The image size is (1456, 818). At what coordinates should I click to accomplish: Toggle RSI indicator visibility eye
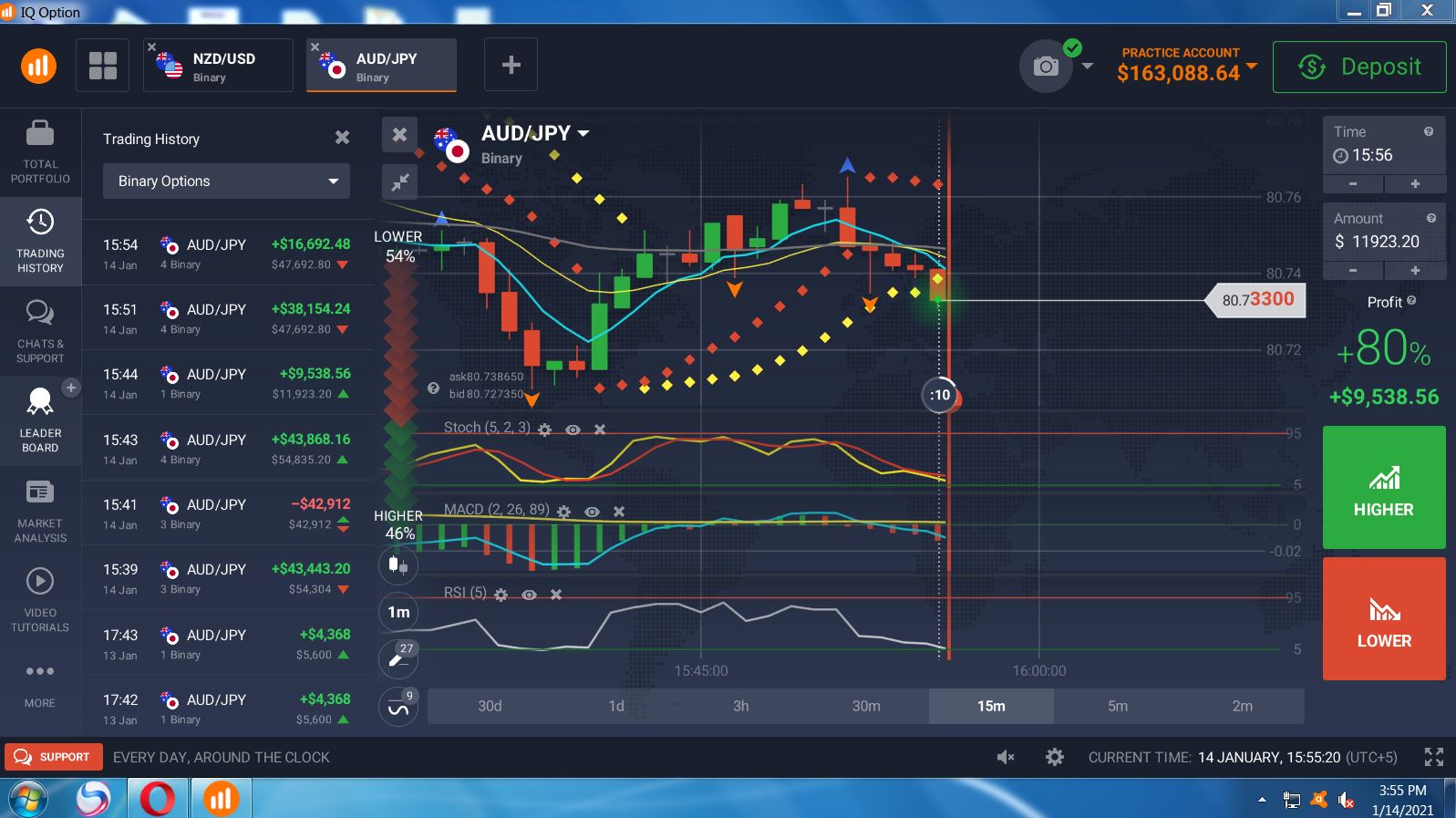529,595
